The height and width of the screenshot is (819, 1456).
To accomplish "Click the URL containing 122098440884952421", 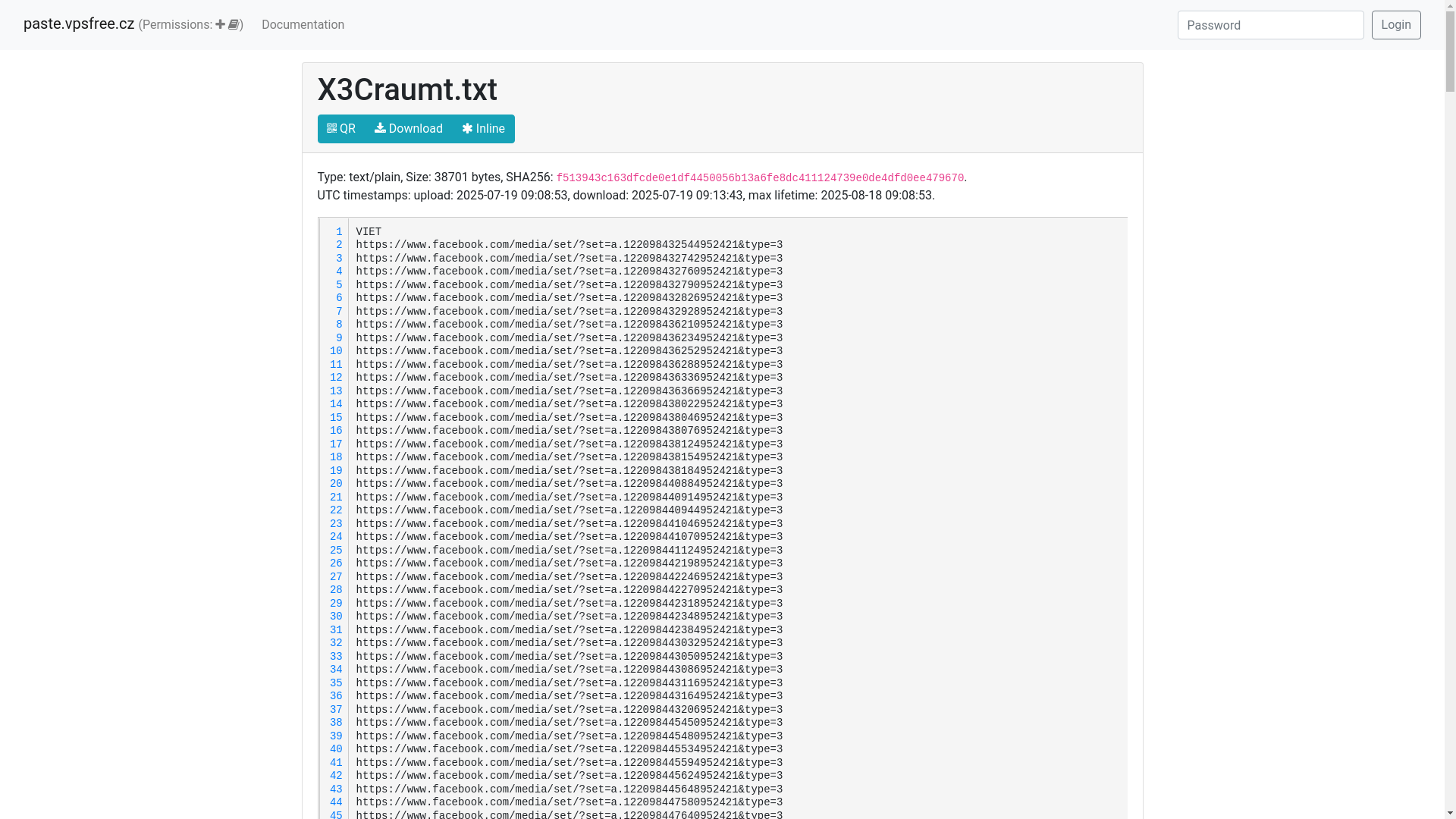I will pyautogui.click(x=570, y=484).
